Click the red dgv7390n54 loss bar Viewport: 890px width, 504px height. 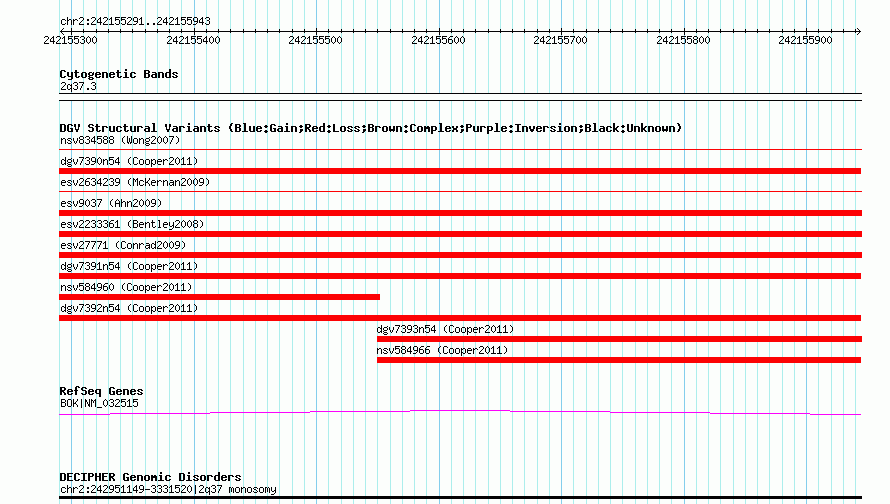[x=460, y=171]
